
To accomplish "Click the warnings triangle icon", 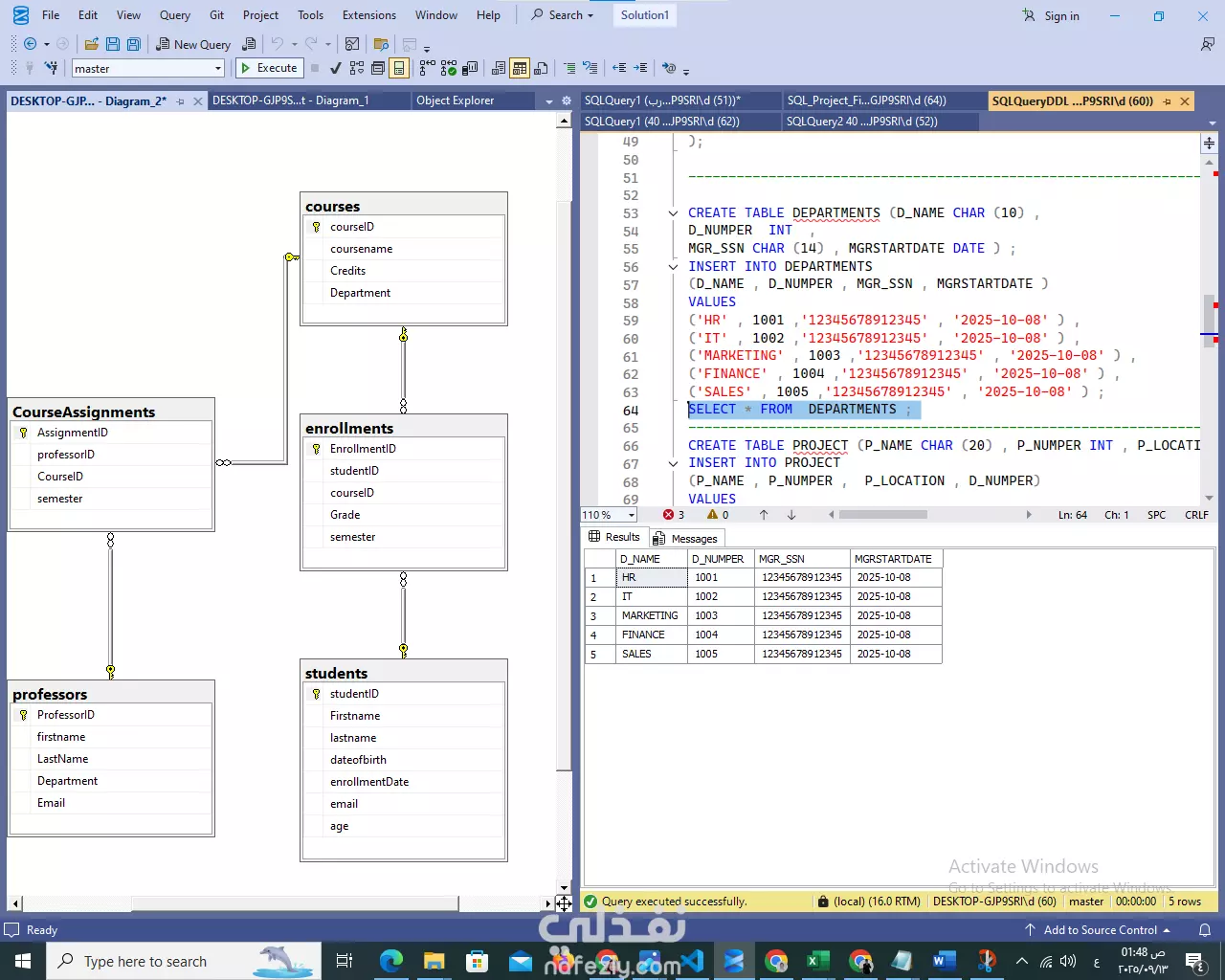I will [712, 515].
